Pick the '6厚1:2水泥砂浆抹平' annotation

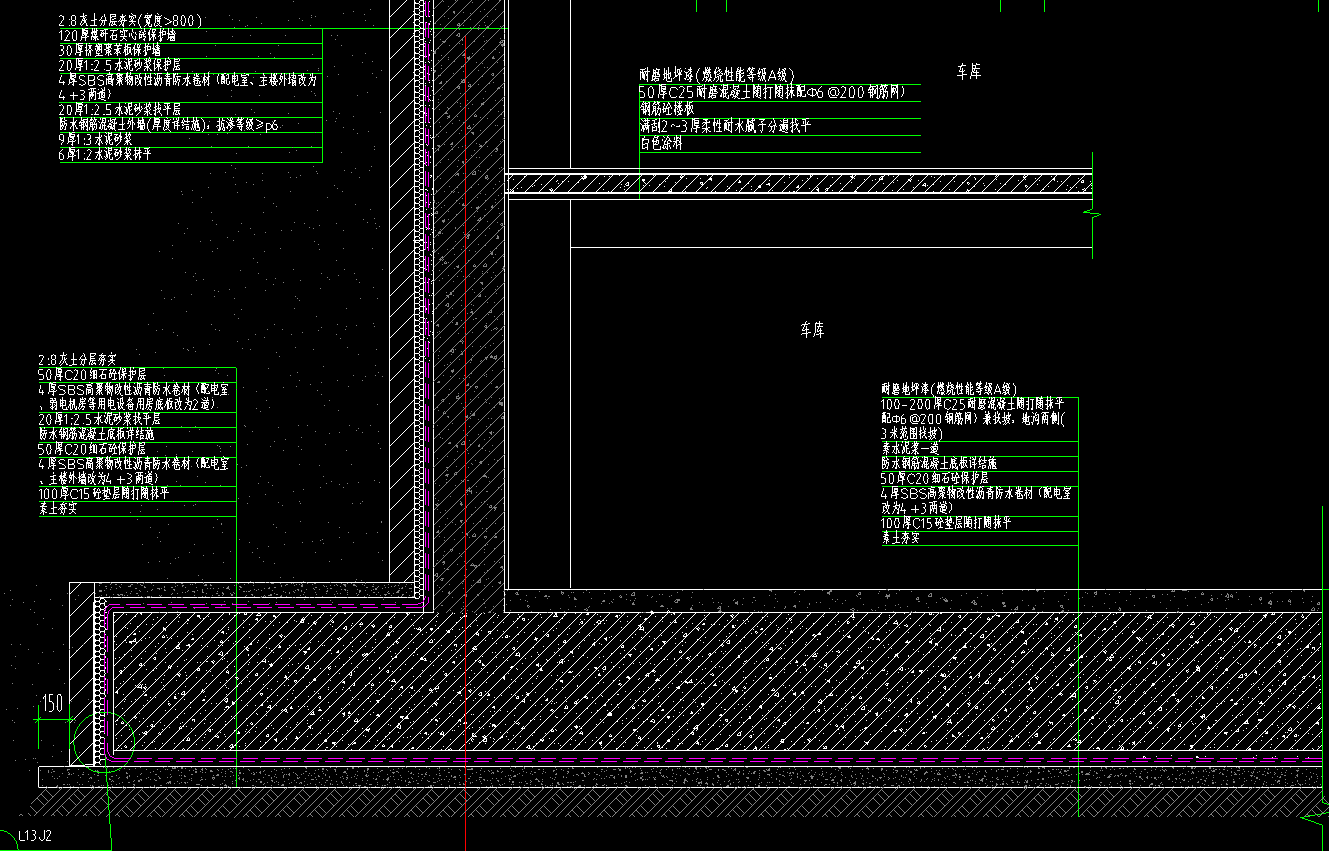coord(106,155)
